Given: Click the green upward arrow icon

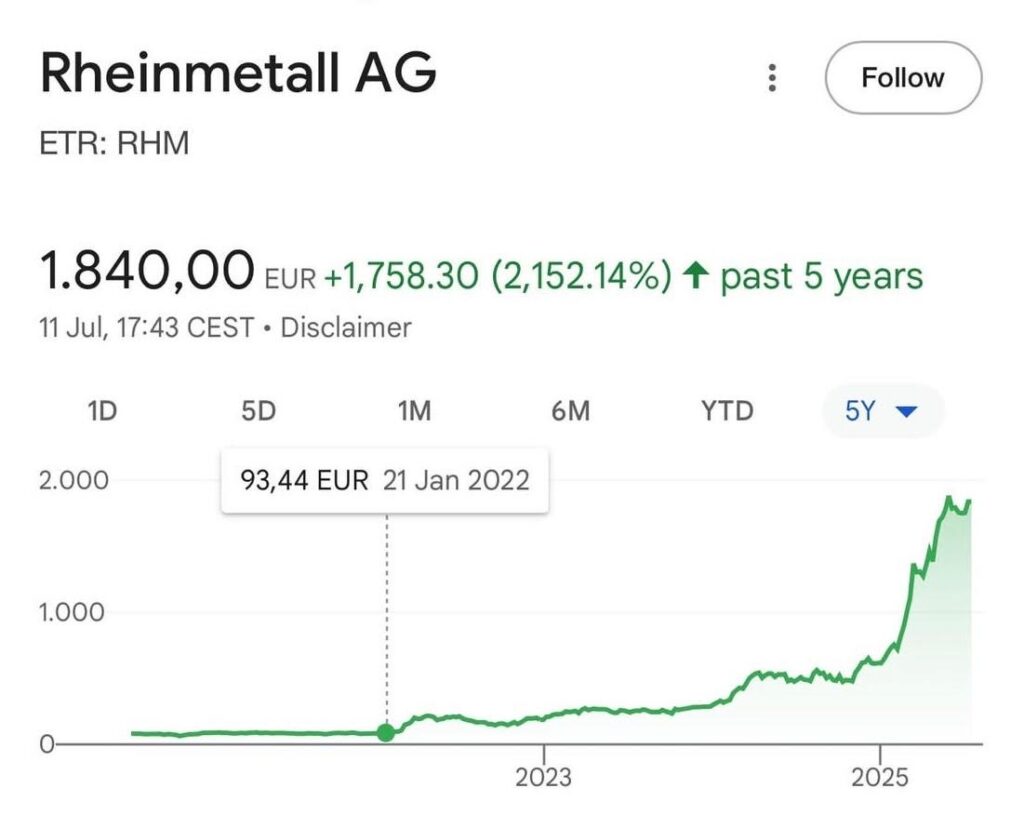Looking at the screenshot, I should click(x=696, y=276).
